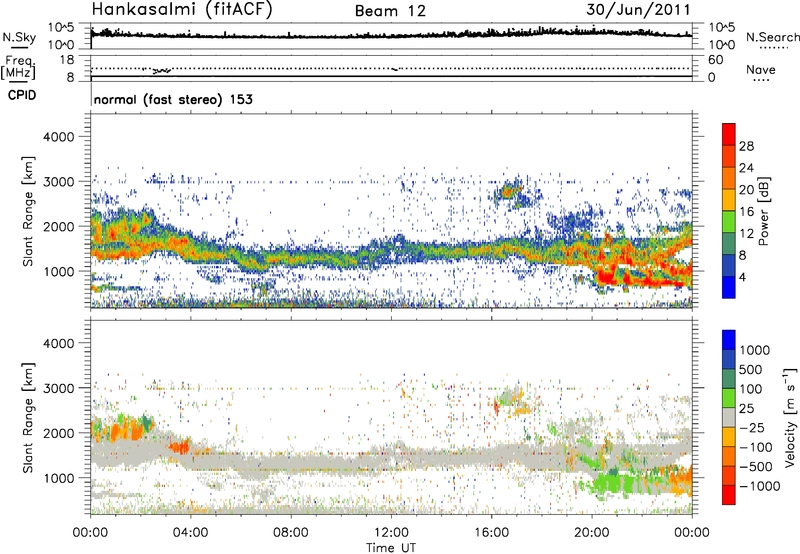800x554 pixels.
Task: Click the '28' tick on Power colorbar
Action: 746,146
